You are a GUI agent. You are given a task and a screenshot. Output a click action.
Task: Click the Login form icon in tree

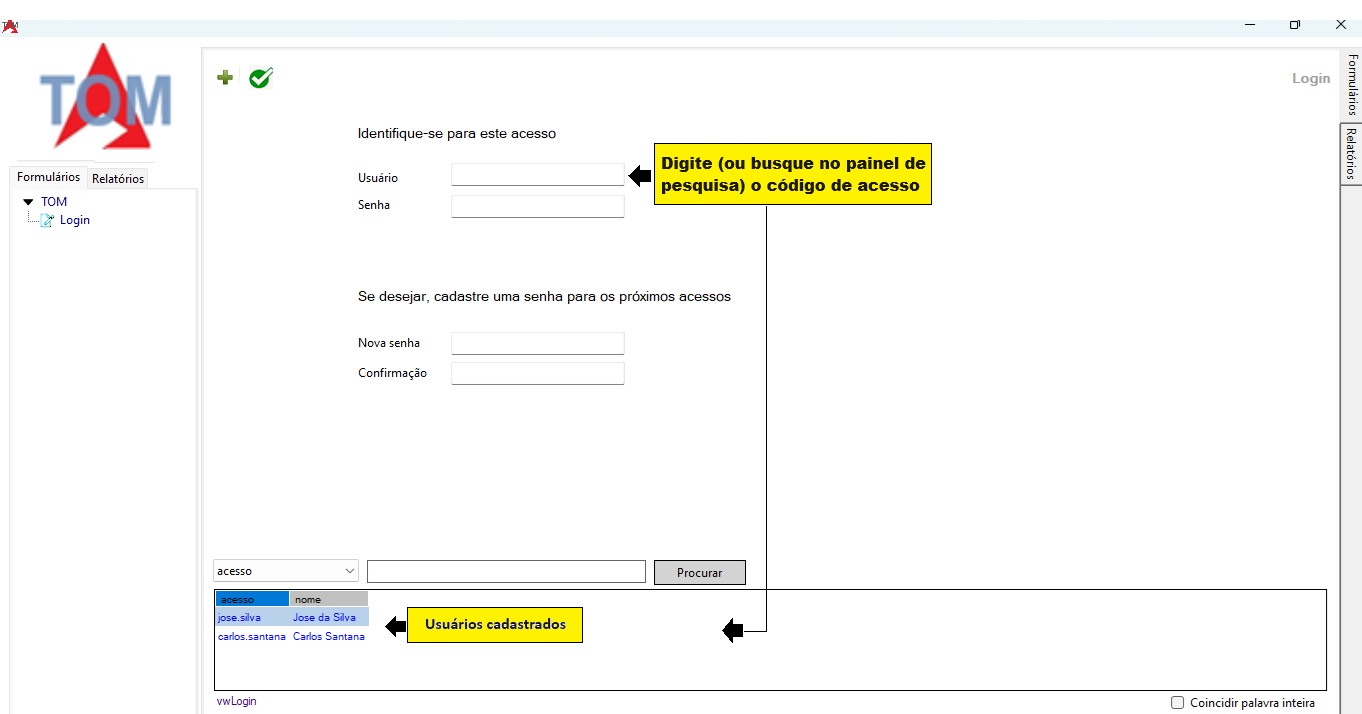(x=47, y=220)
